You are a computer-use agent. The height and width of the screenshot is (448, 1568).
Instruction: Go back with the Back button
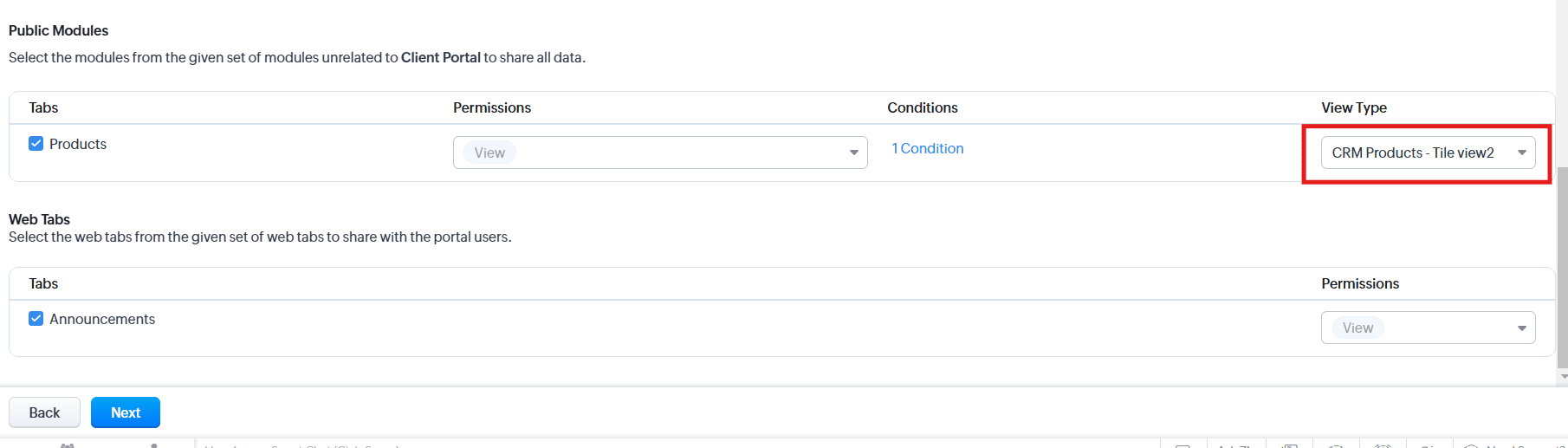44,412
